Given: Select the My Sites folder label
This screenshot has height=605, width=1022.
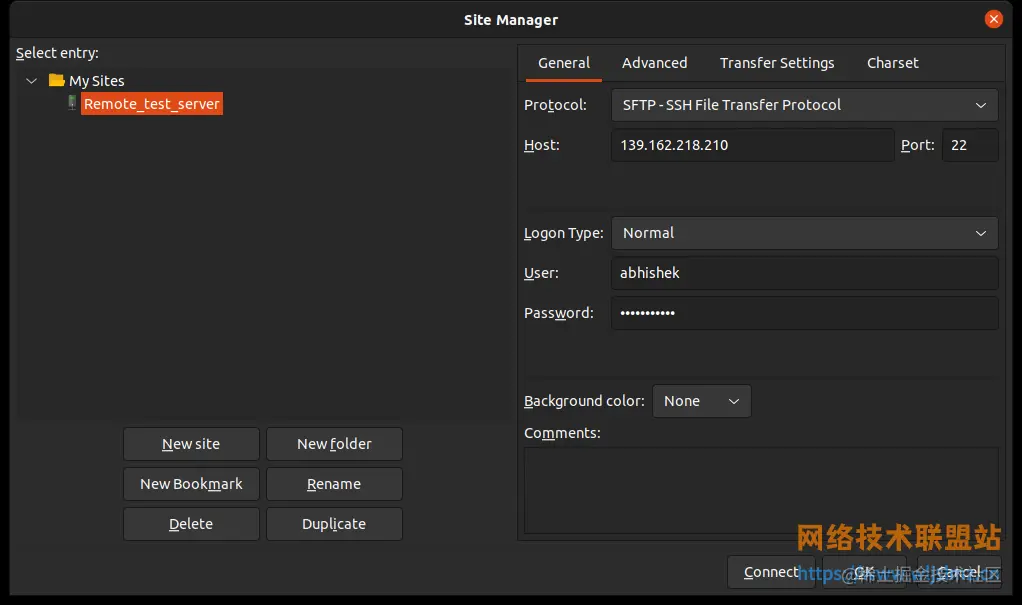Looking at the screenshot, I should [96, 81].
